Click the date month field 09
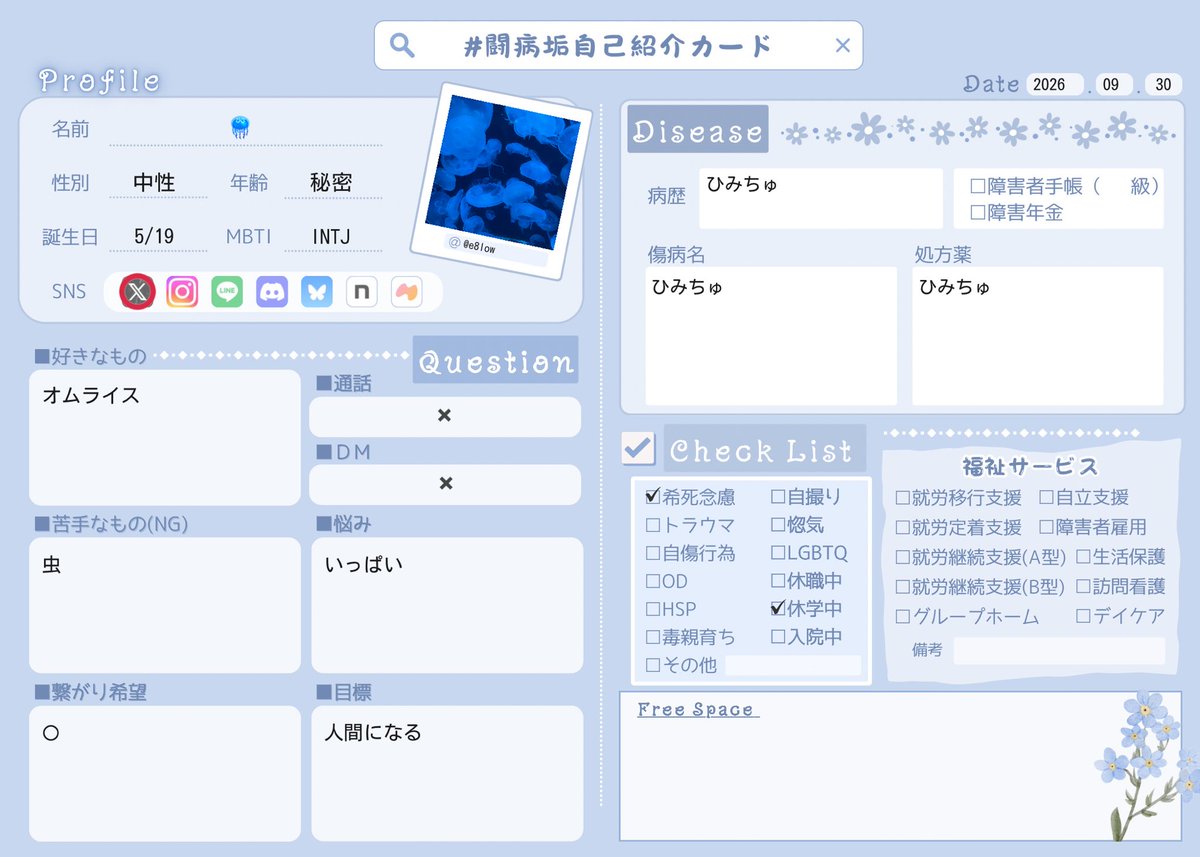 pyautogui.click(x=1114, y=85)
